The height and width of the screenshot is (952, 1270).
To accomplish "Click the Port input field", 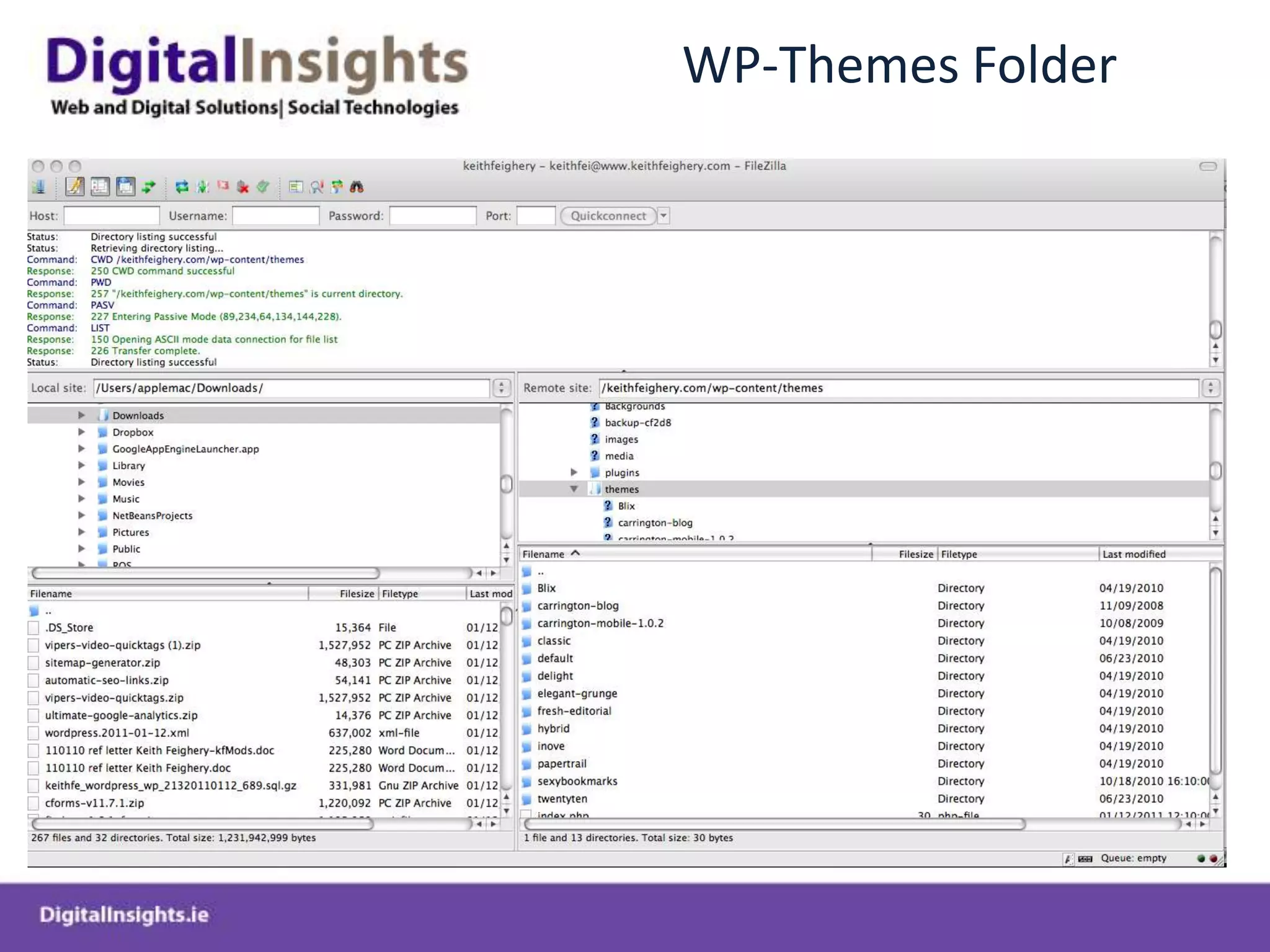I will tap(536, 216).
